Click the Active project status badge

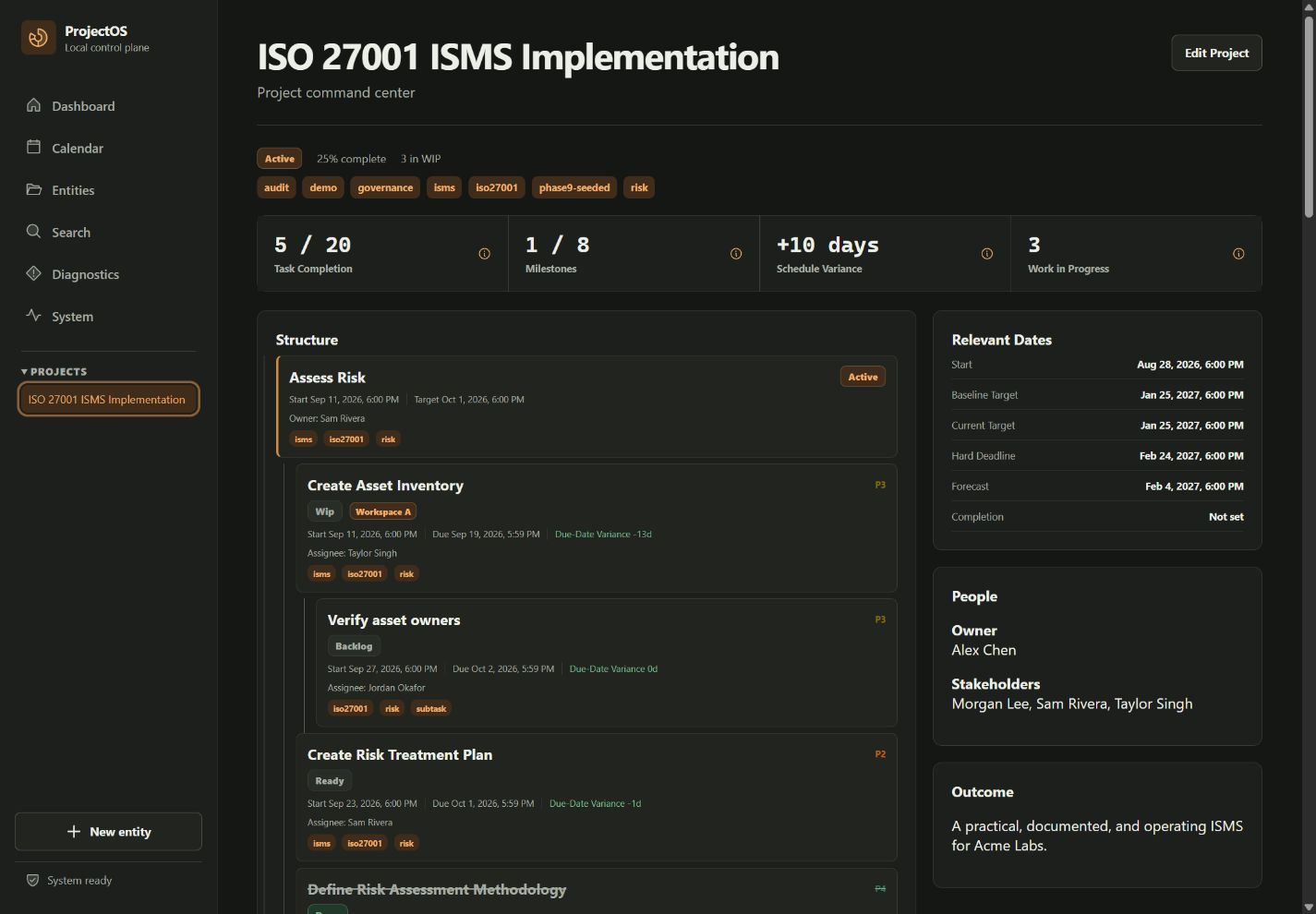click(x=279, y=159)
